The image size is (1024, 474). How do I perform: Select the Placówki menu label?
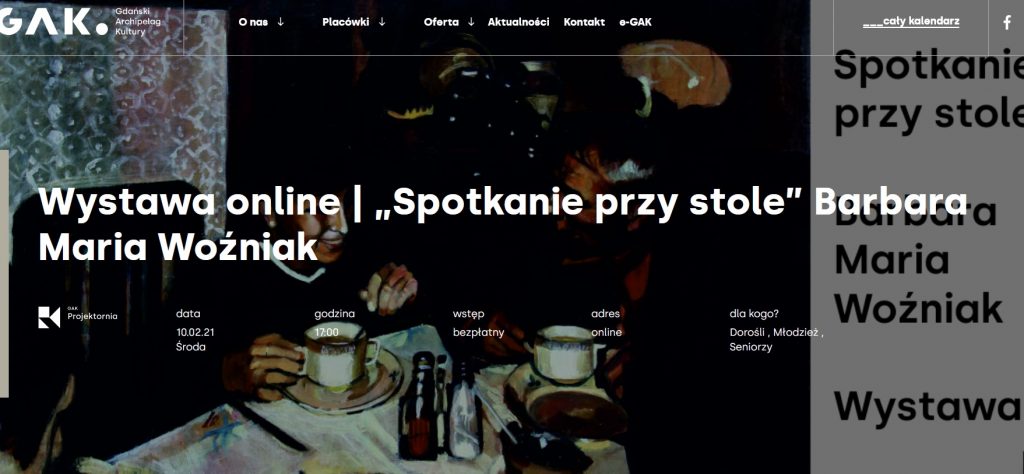point(345,22)
